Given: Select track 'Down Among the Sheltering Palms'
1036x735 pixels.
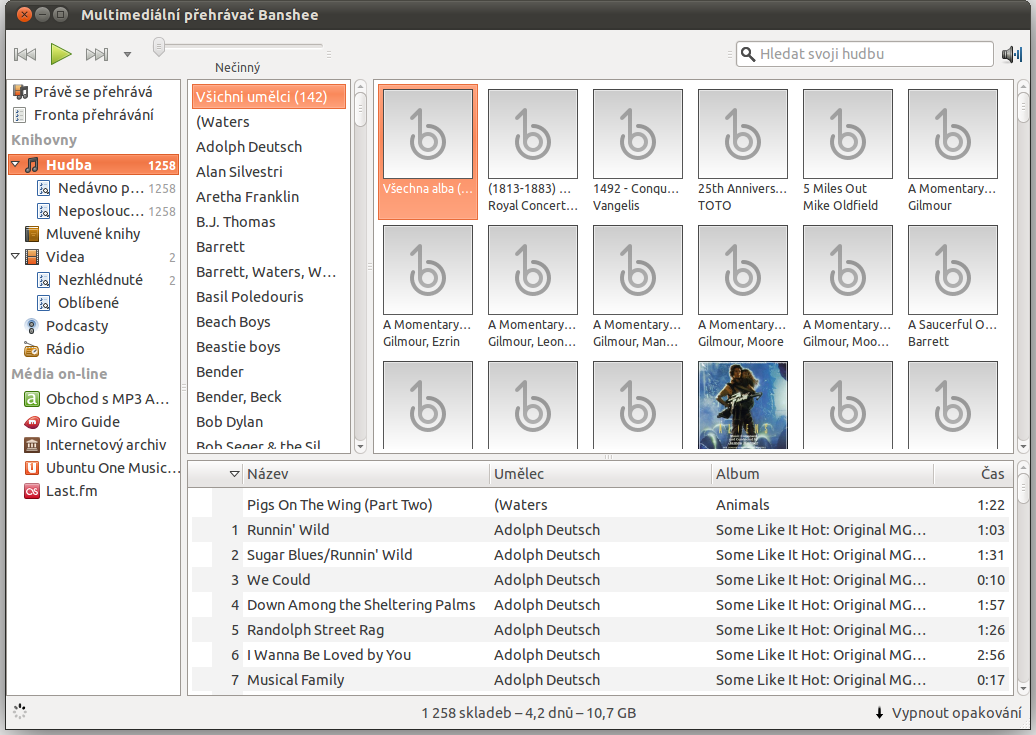Looking at the screenshot, I should [x=600, y=605].
